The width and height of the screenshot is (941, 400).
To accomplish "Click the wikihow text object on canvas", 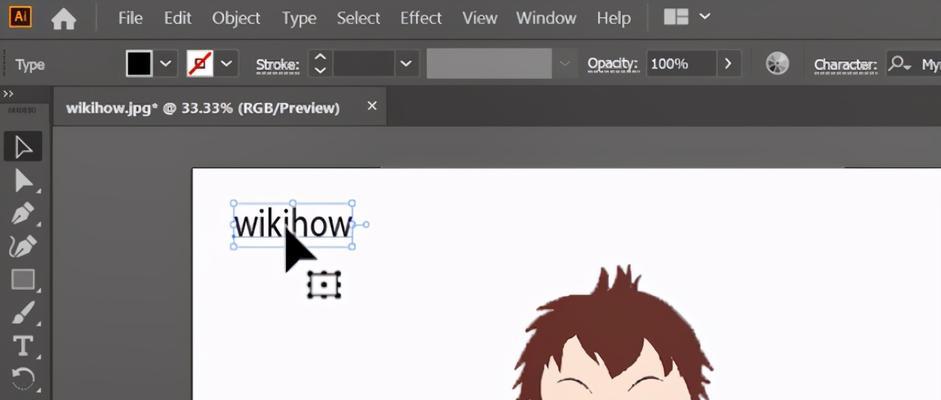I will (292, 224).
